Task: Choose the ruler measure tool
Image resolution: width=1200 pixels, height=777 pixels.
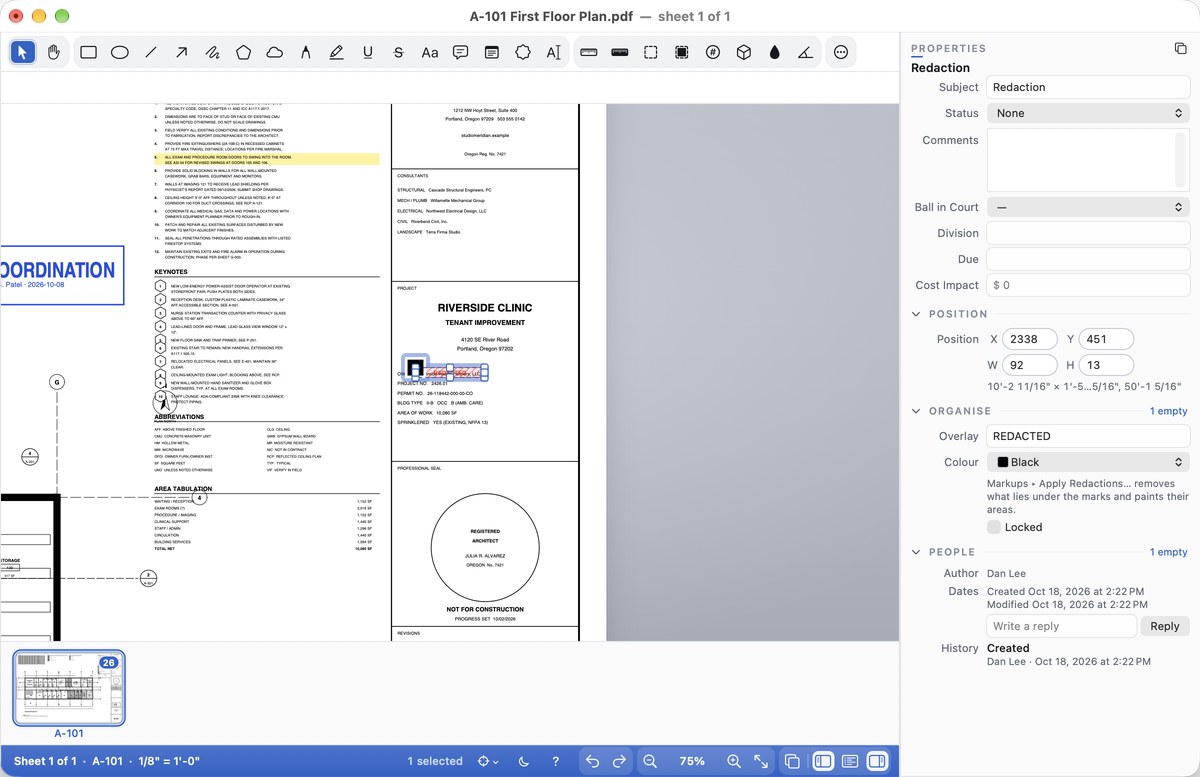Action: tap(589, 52)
